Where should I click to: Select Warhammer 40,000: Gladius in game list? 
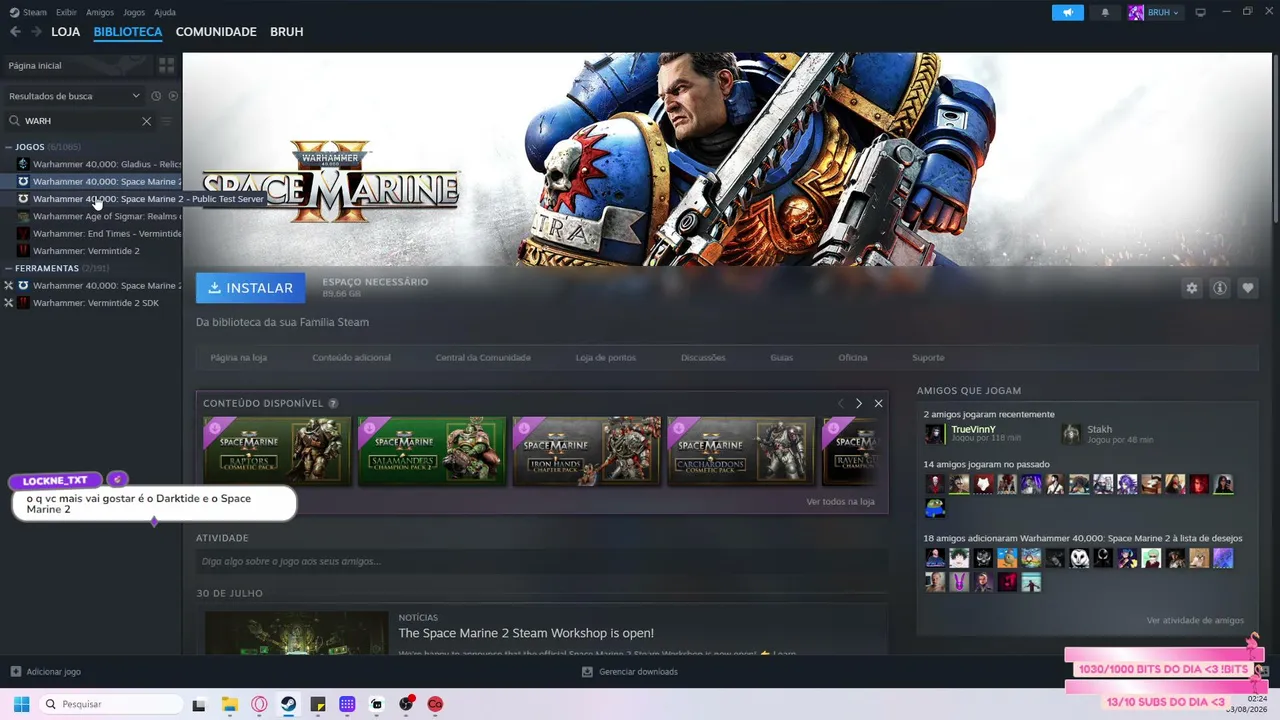coord(91,164)
